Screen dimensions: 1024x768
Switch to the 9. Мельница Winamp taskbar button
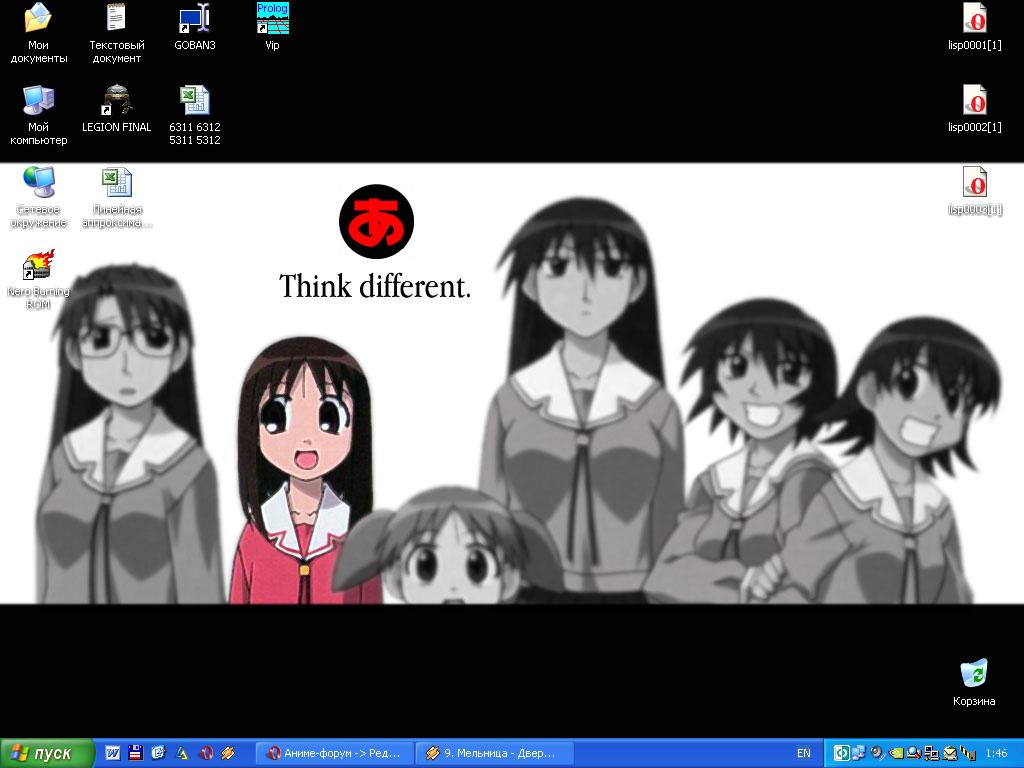(494, 754)
